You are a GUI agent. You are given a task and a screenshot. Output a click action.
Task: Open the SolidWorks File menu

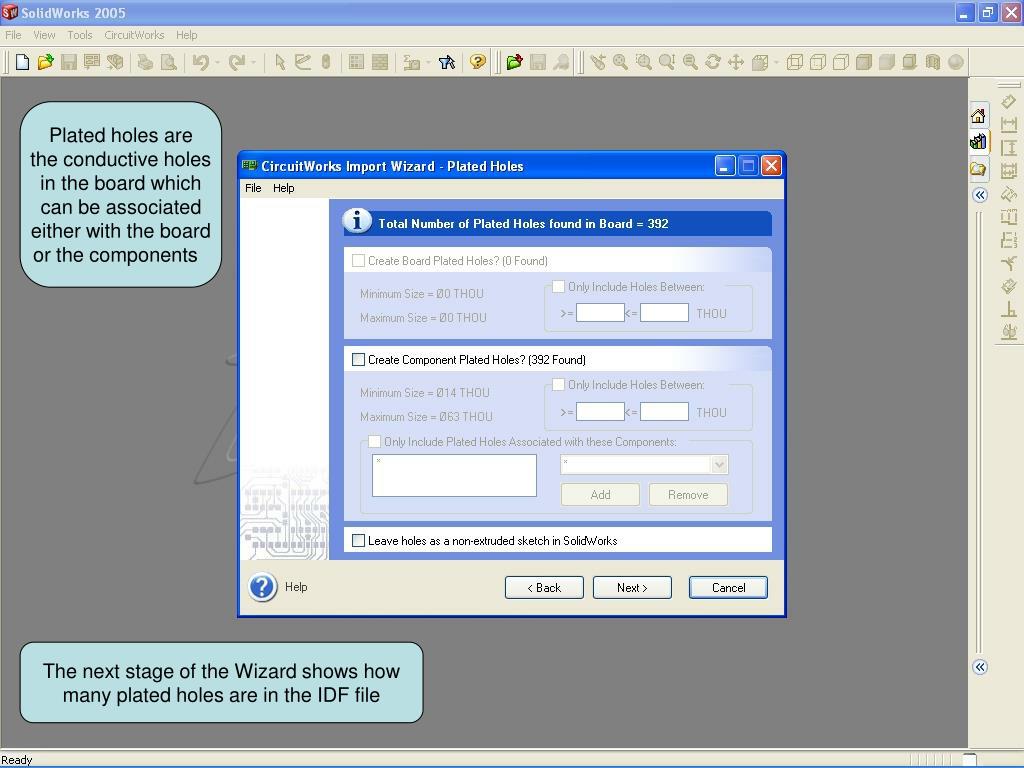tap(13, 35)
